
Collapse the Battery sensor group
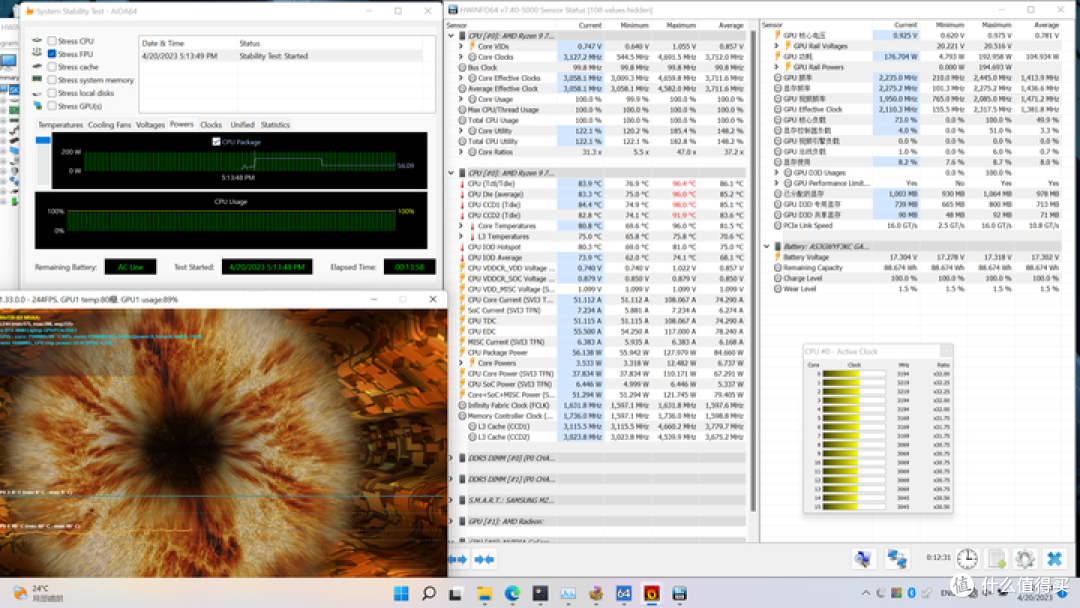(x=767, y=246)
